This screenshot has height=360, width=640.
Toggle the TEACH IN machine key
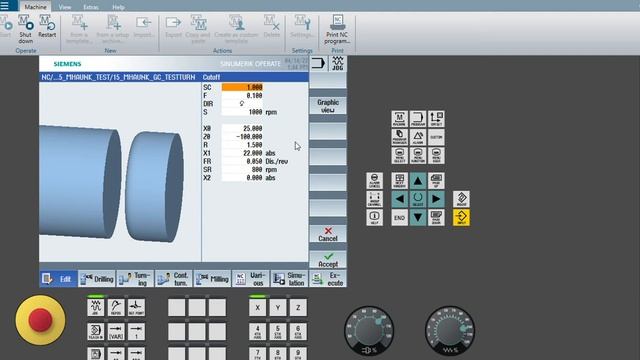[x=96, y=331]
